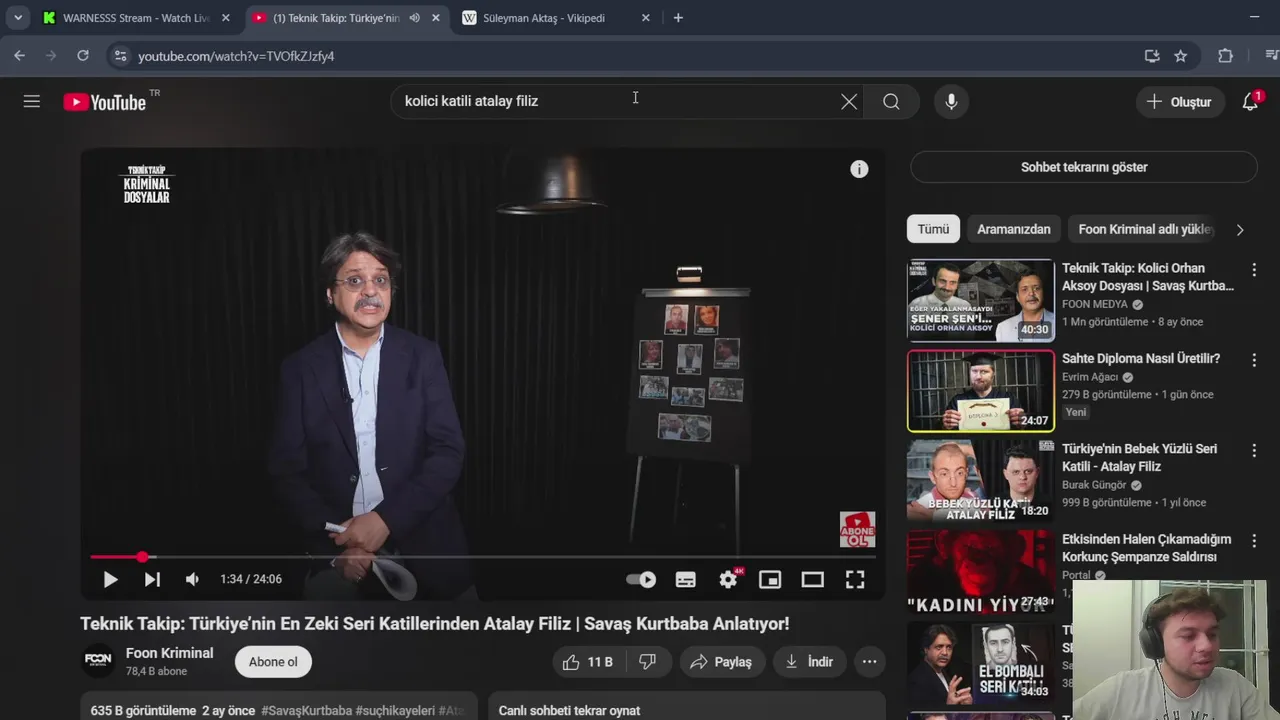
Task: Toggle subtitles/captions button
Action: coord(686,579)
